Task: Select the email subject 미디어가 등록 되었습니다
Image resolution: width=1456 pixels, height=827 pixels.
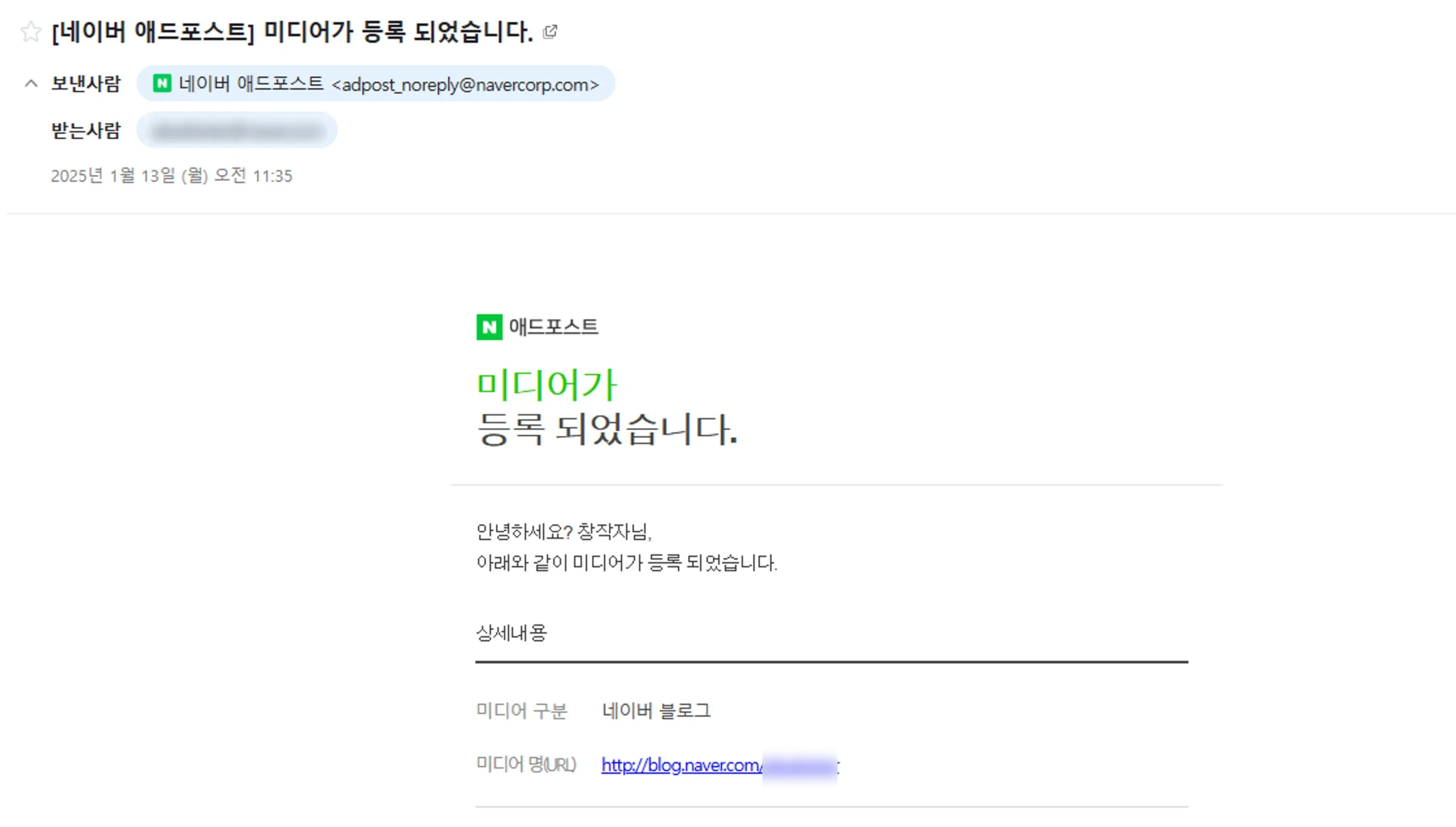Action: [293, 32]
